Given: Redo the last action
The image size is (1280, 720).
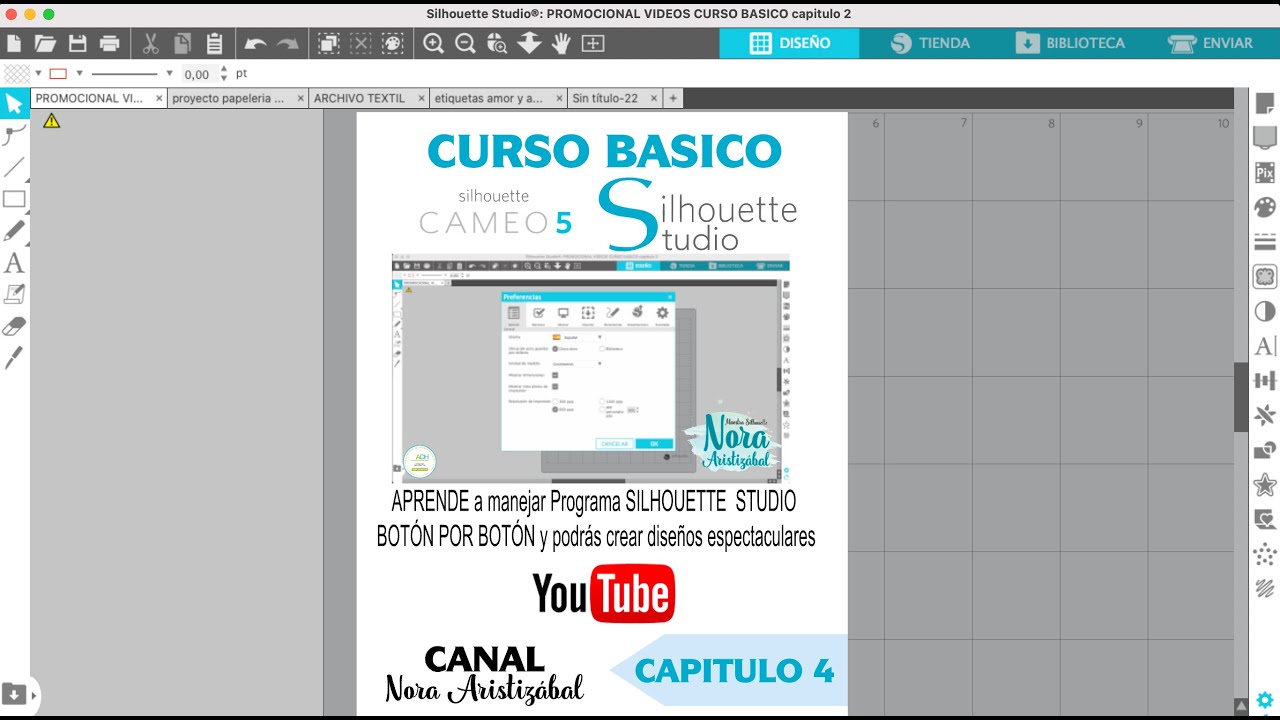Looking at the screenshot, I should click(288, 44).
